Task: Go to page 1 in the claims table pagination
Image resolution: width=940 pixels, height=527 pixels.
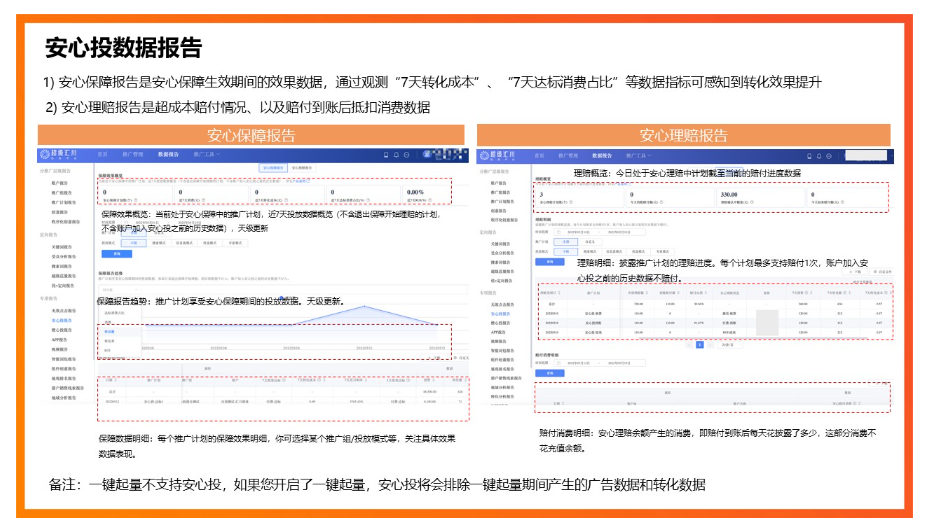Action: [700, 345]
